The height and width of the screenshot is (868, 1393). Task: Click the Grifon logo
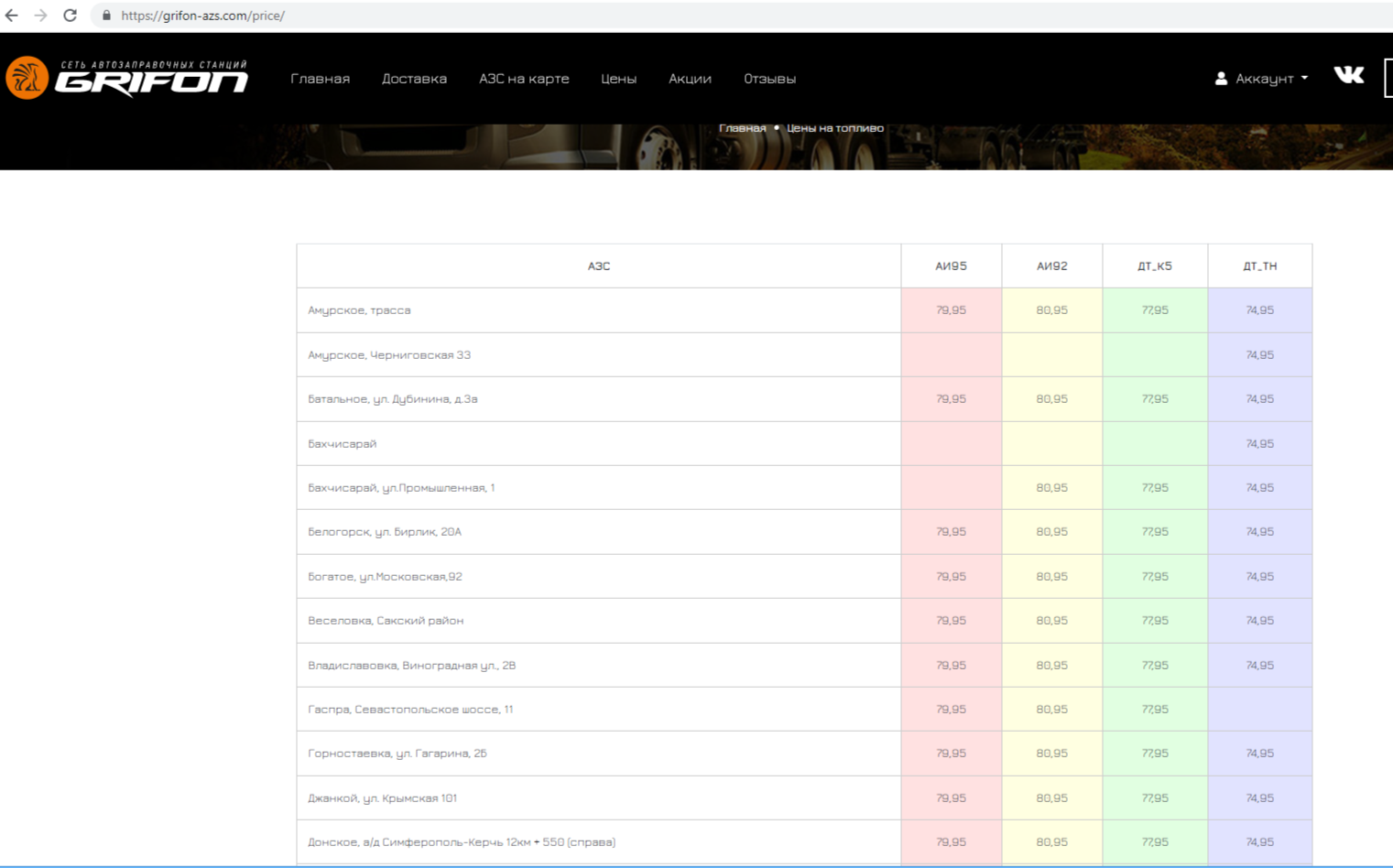click(x=127, y=79)
